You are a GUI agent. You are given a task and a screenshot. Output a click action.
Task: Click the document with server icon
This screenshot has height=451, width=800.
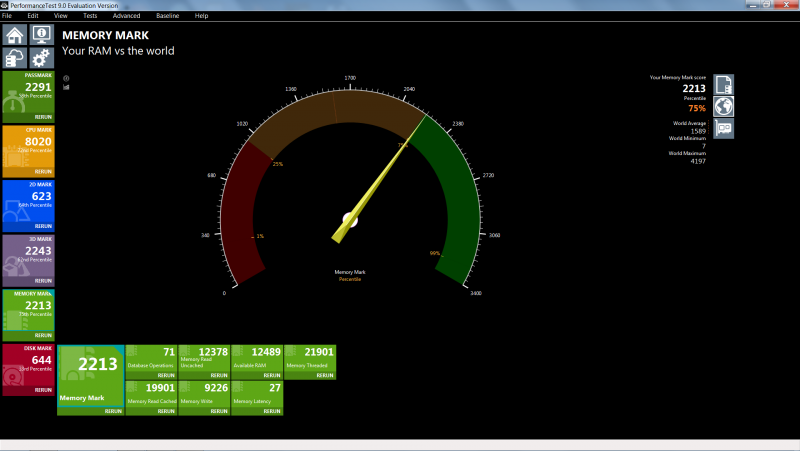click(724, 84)
